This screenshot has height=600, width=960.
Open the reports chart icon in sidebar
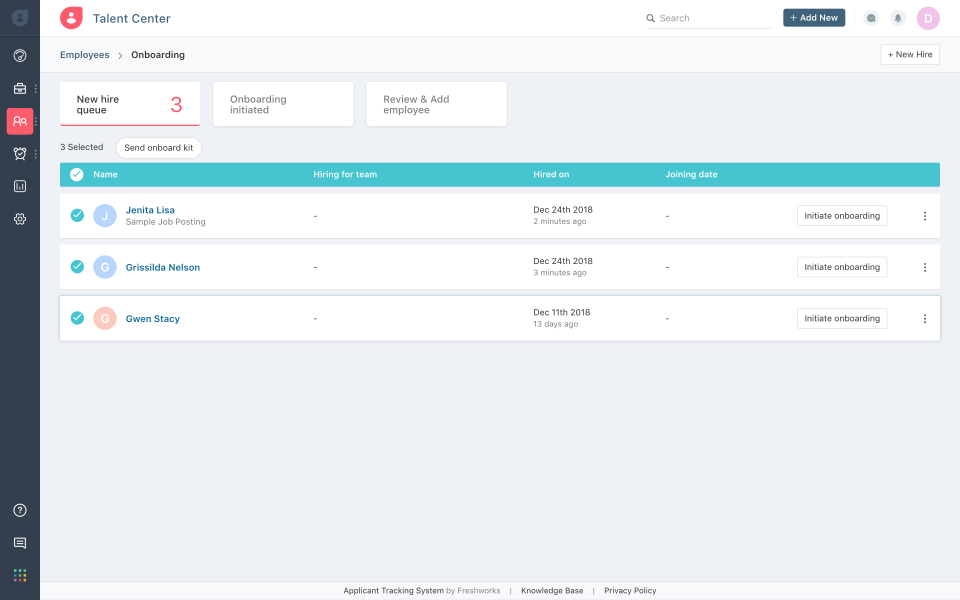20,186
